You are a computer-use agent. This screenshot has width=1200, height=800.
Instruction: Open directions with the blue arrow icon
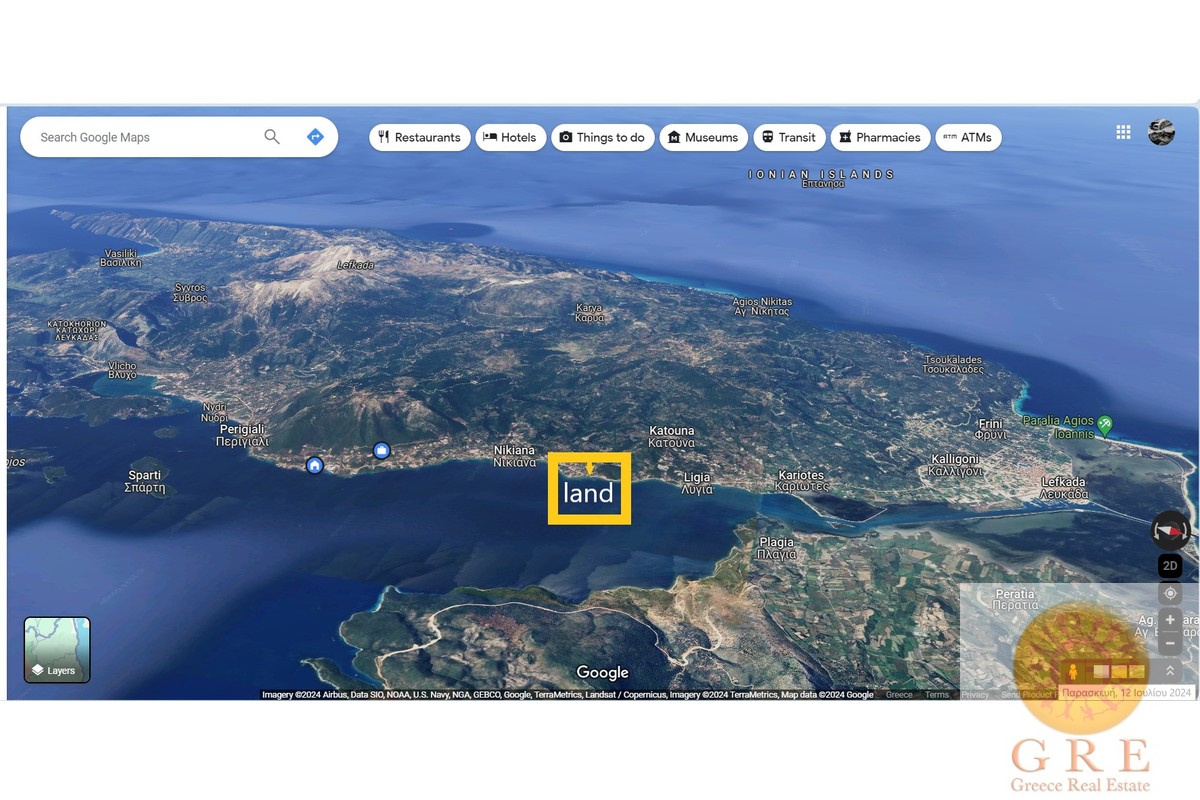(315, 137)
